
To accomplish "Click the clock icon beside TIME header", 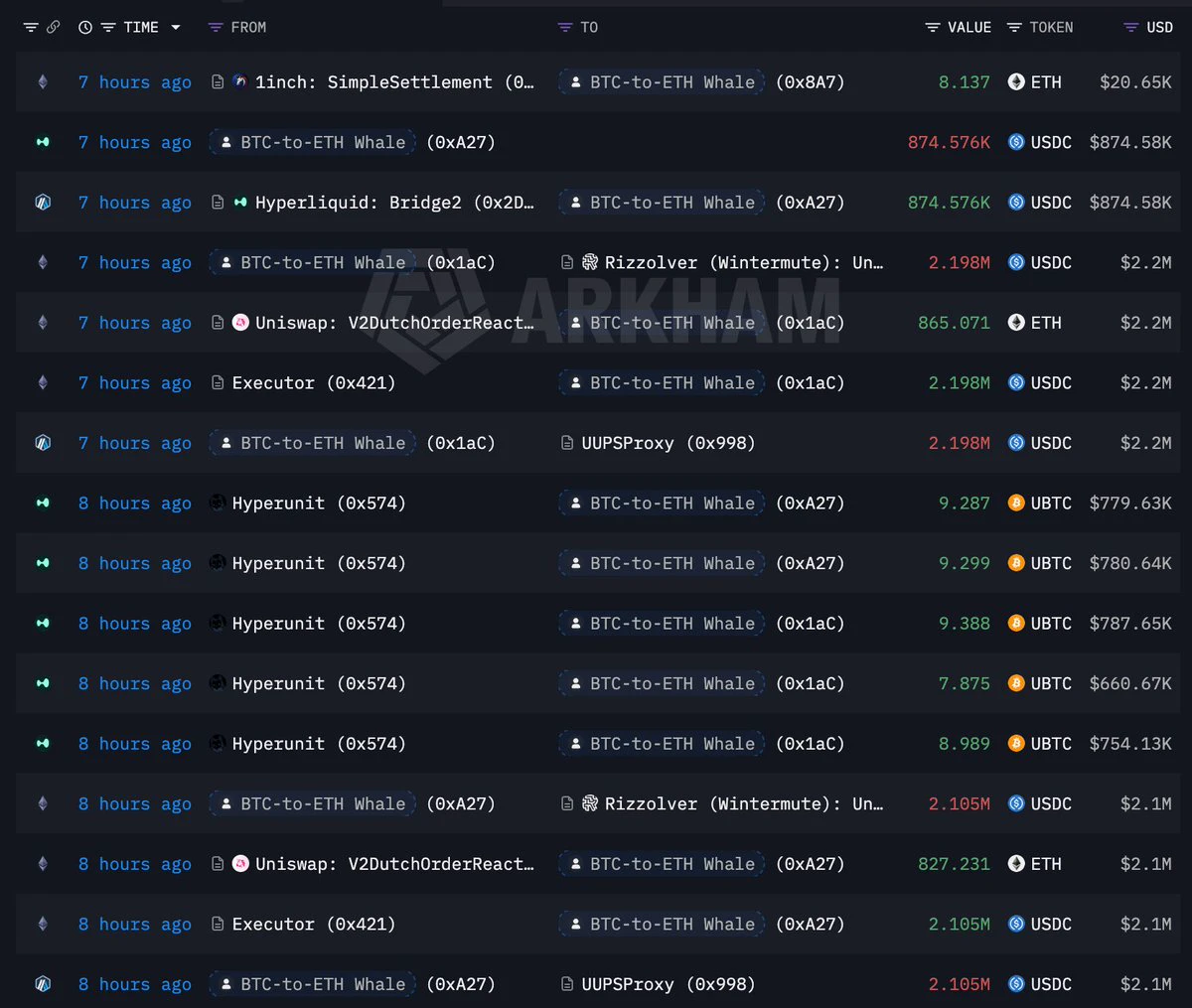I will coord(85,28).
